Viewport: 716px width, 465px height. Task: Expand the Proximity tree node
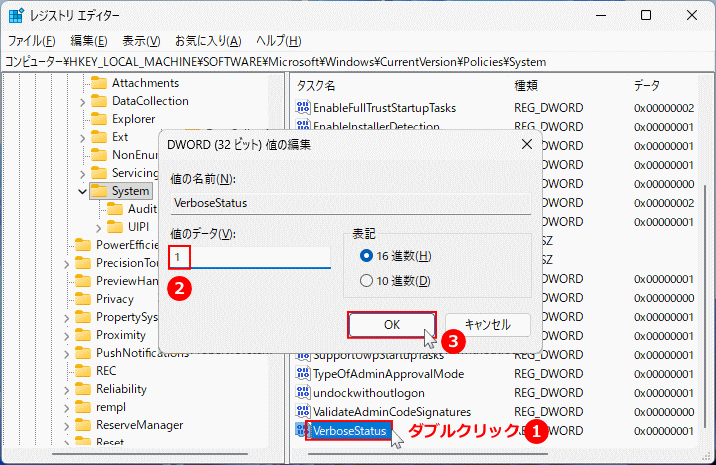pyautogui.click(x=66, y=336)
